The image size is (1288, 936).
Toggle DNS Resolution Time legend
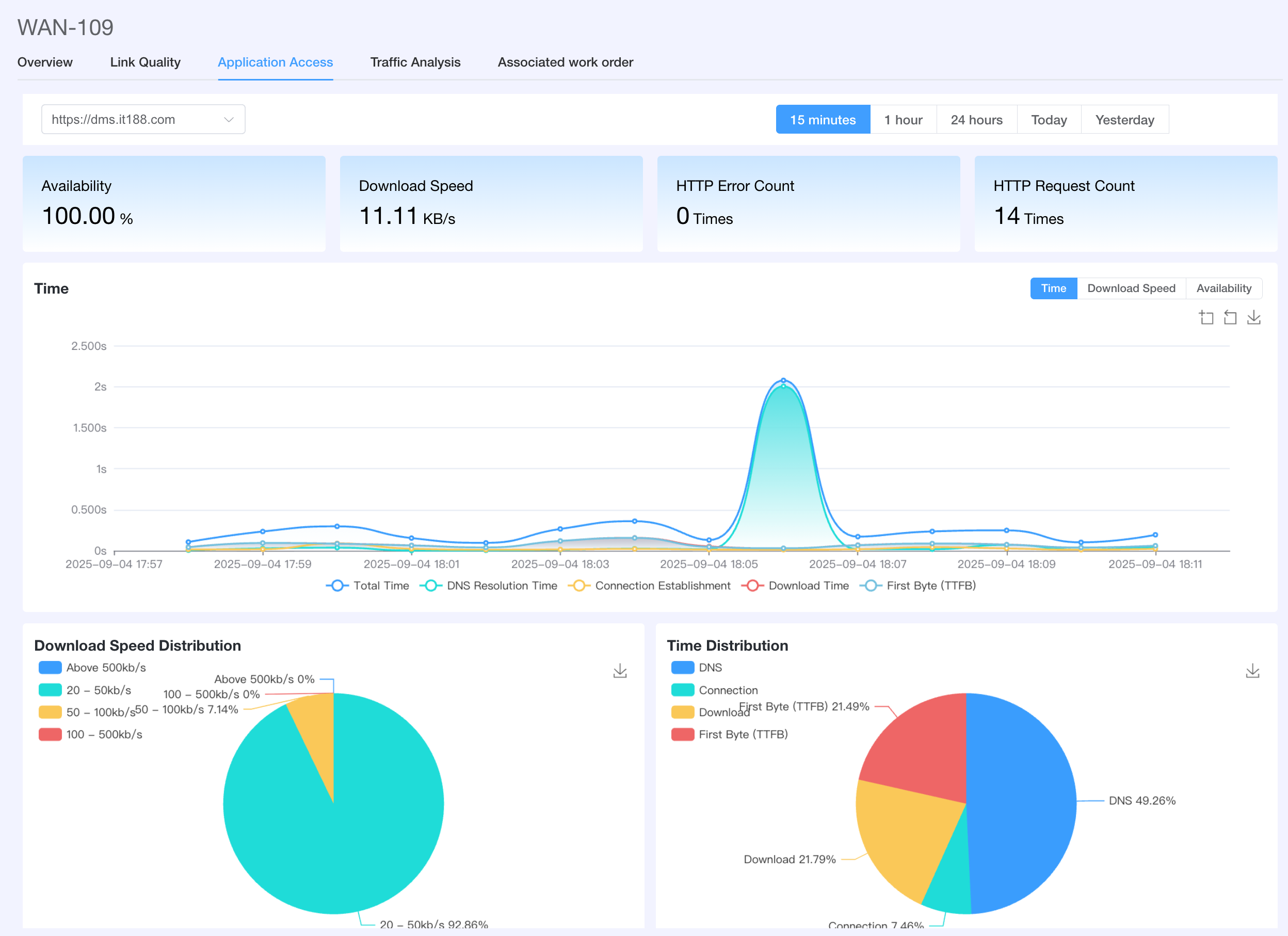point(502,586)
